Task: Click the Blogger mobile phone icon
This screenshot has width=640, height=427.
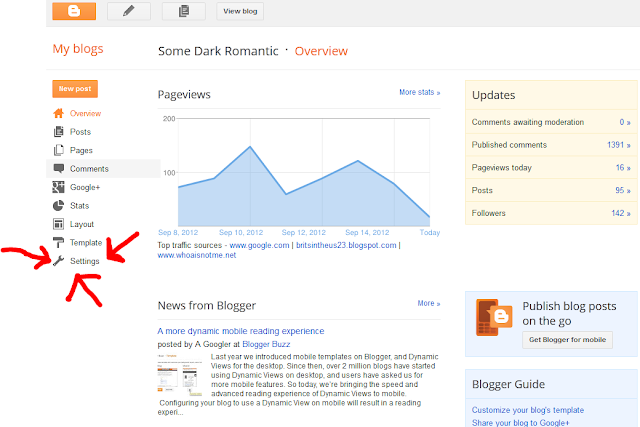Action: pos(494,317)
